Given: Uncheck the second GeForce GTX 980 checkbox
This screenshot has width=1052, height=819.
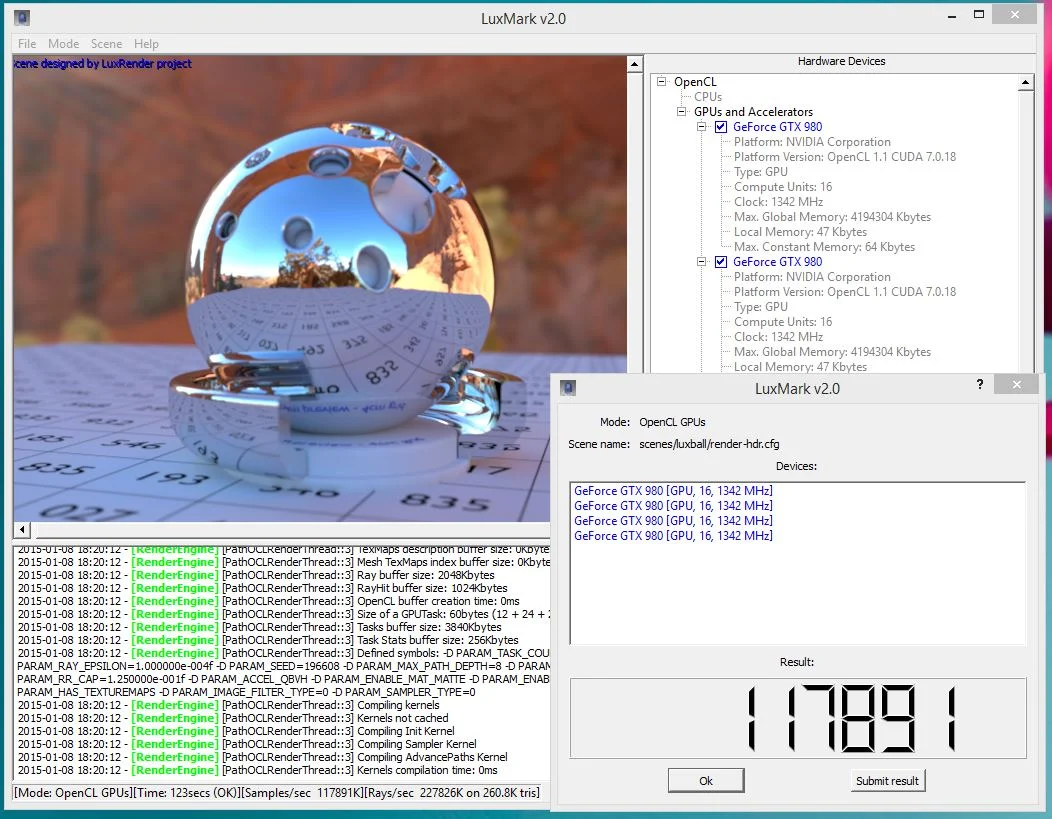Looking at the screenshot, I should pos(721,262).
